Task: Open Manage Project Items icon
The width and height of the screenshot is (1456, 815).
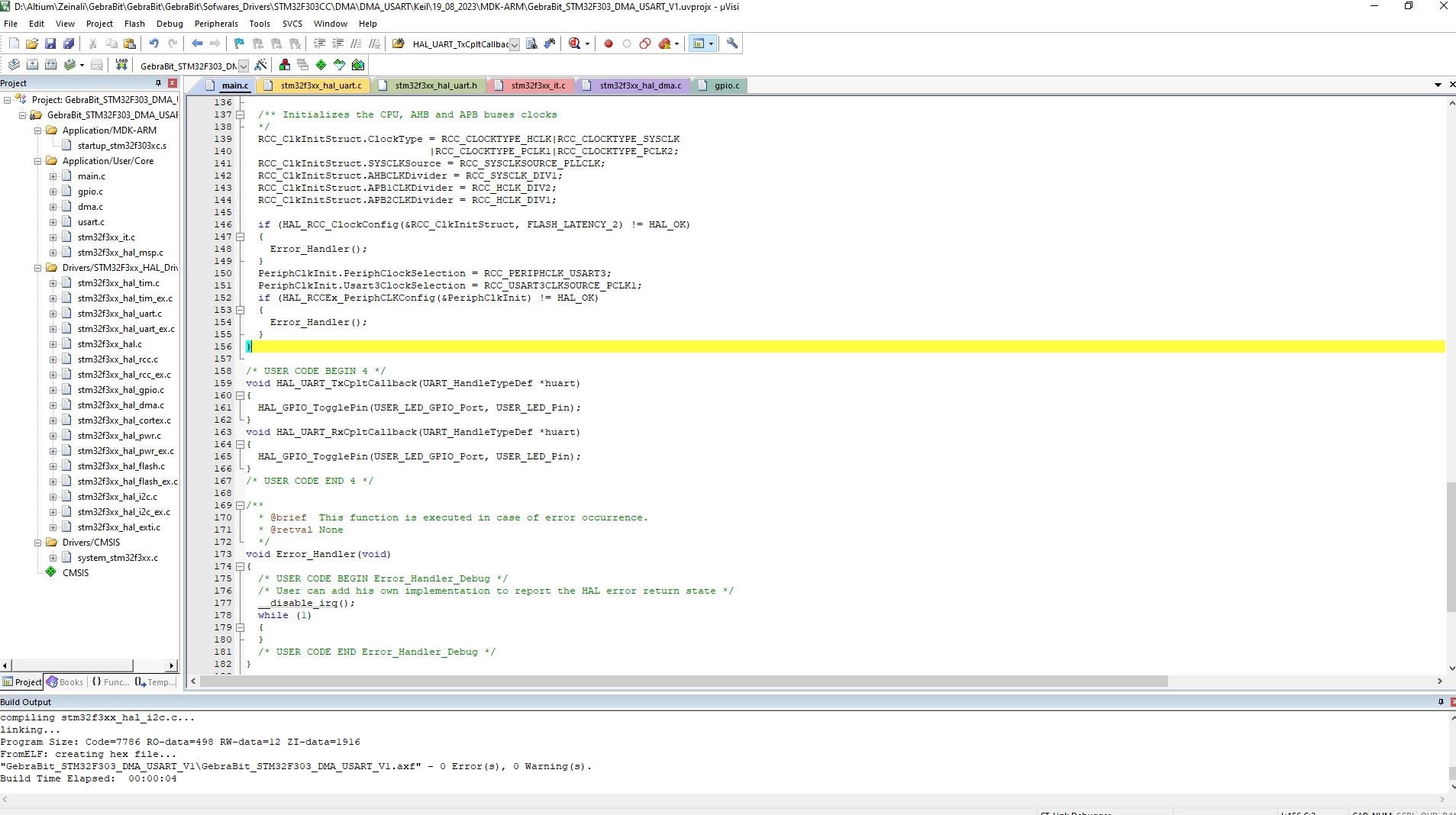Action: tap(285, 65)
